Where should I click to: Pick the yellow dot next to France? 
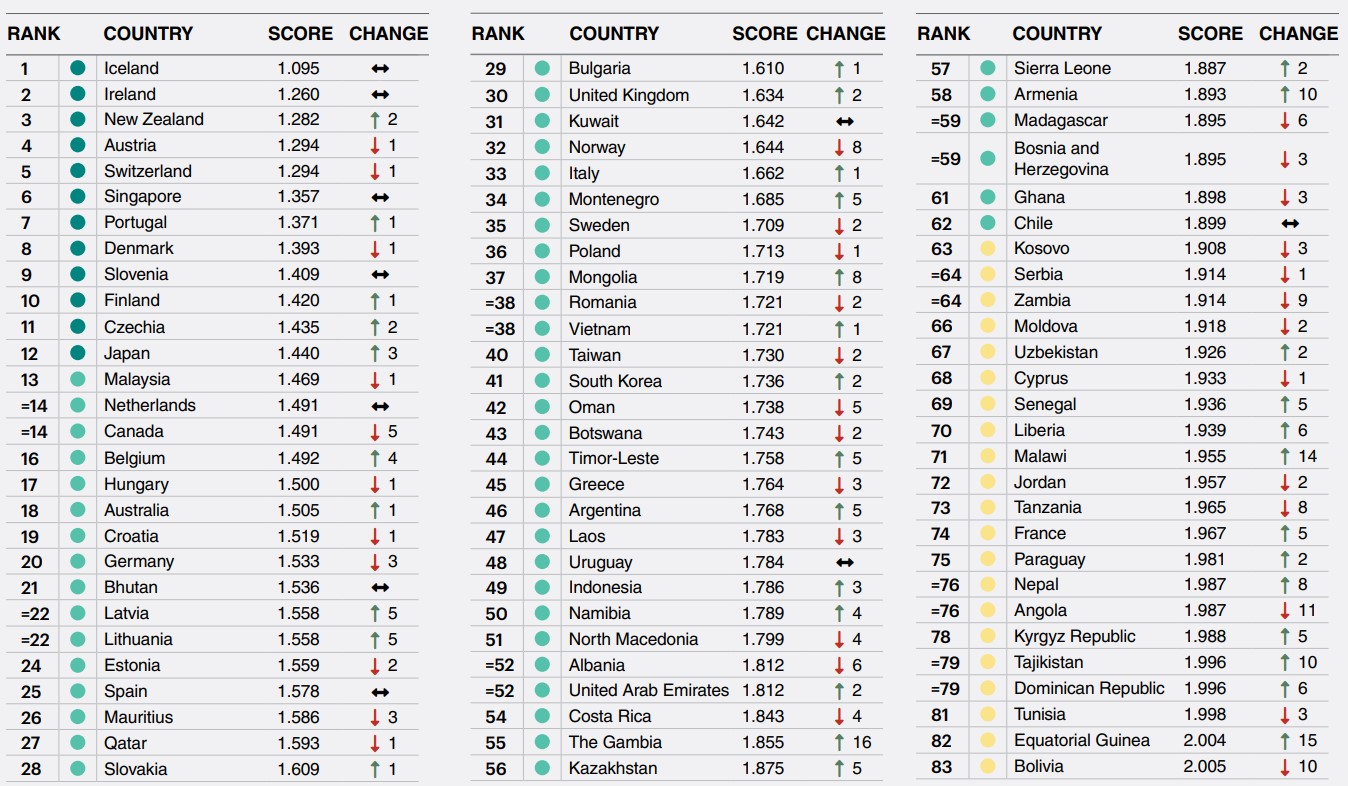click(988, 534)
